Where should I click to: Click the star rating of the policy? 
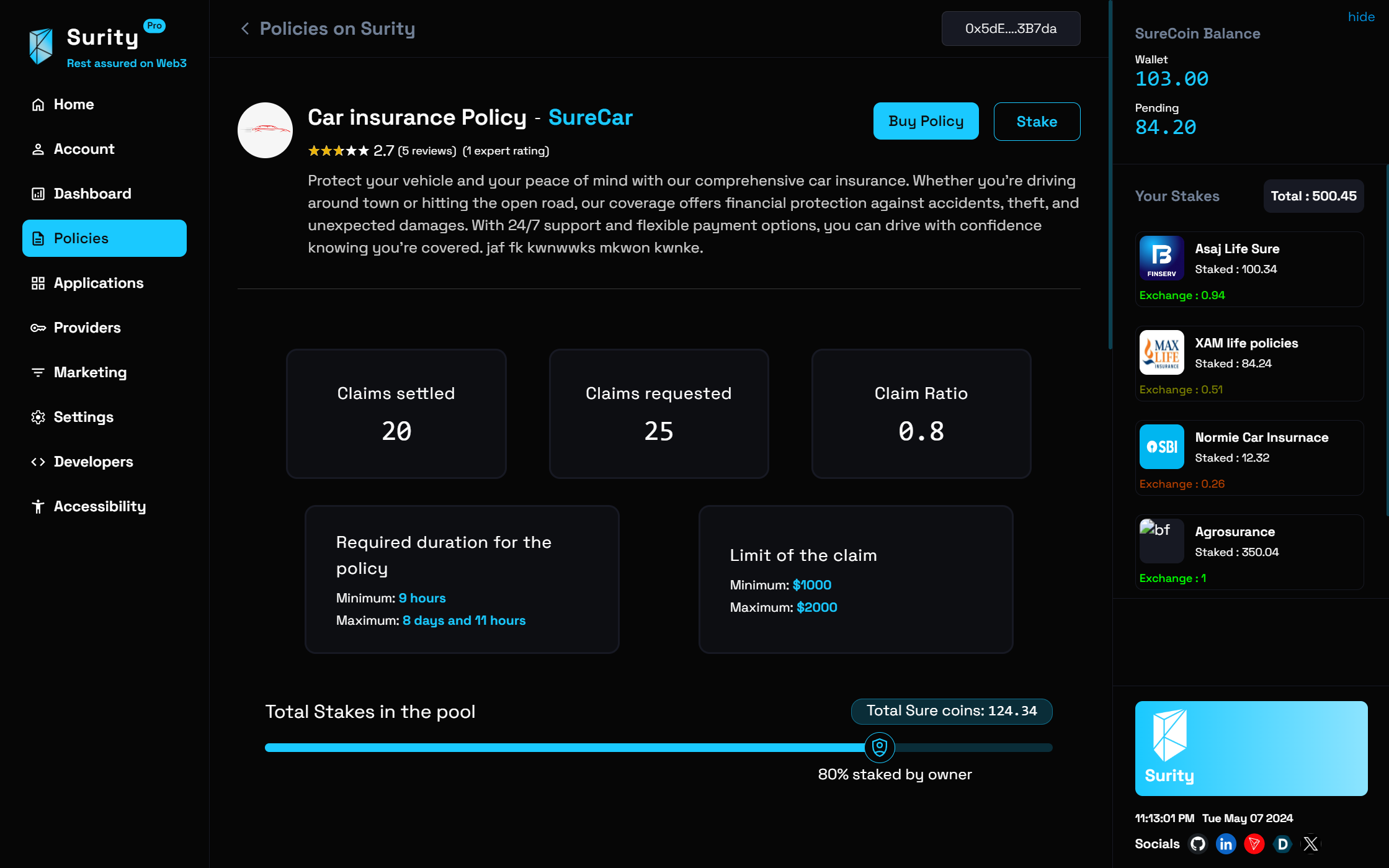tap(339, 151)
